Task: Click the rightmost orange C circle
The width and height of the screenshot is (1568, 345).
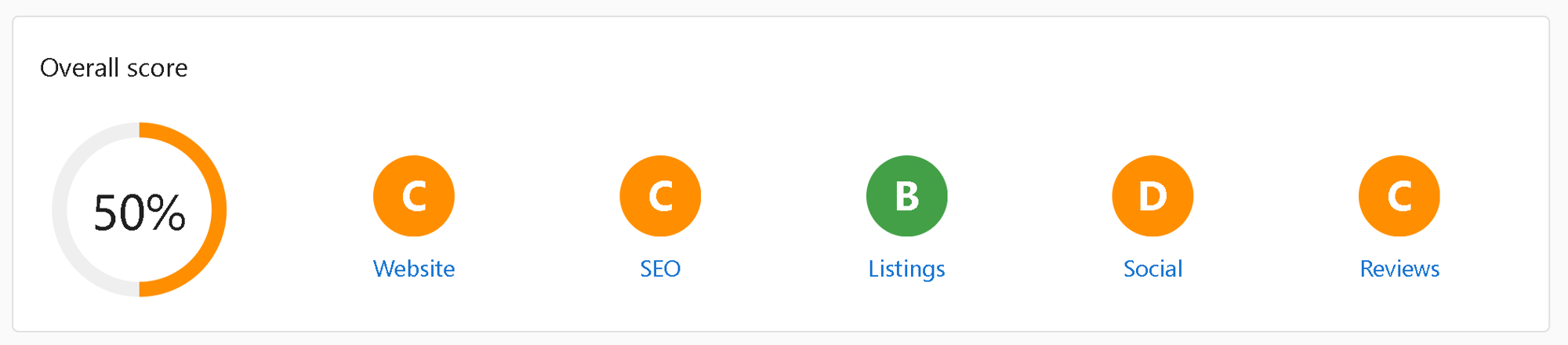Action: pyautogui.click(x=1399, y=196)
